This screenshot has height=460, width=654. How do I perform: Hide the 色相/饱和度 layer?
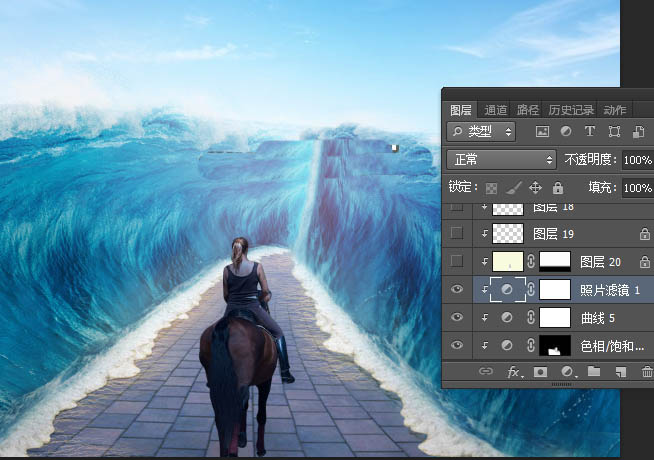pyautogui.click(x=457, y=345)
